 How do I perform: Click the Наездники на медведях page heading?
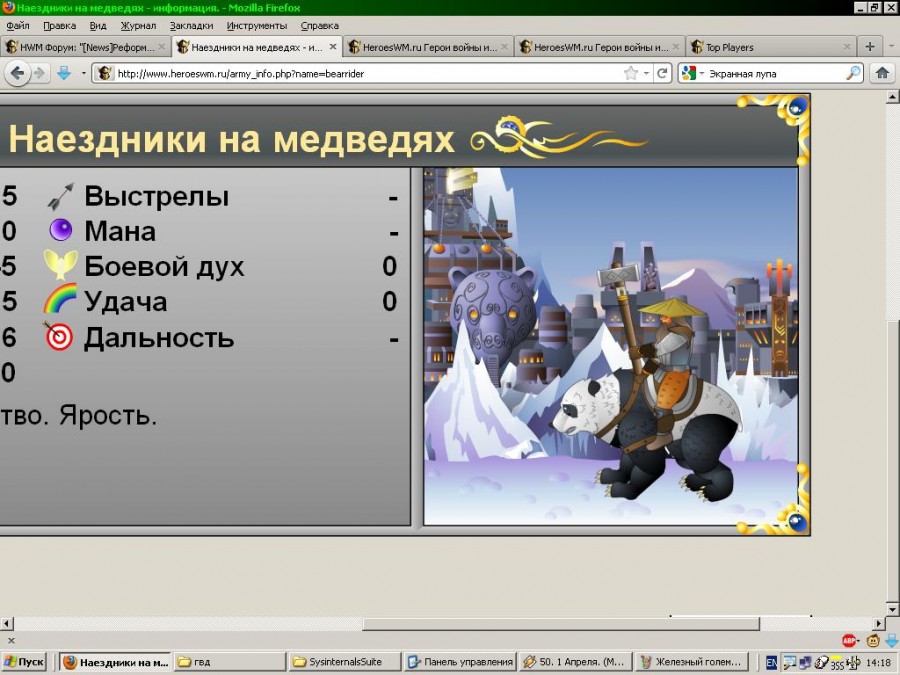pyautogui.click(x=231, y=139)
